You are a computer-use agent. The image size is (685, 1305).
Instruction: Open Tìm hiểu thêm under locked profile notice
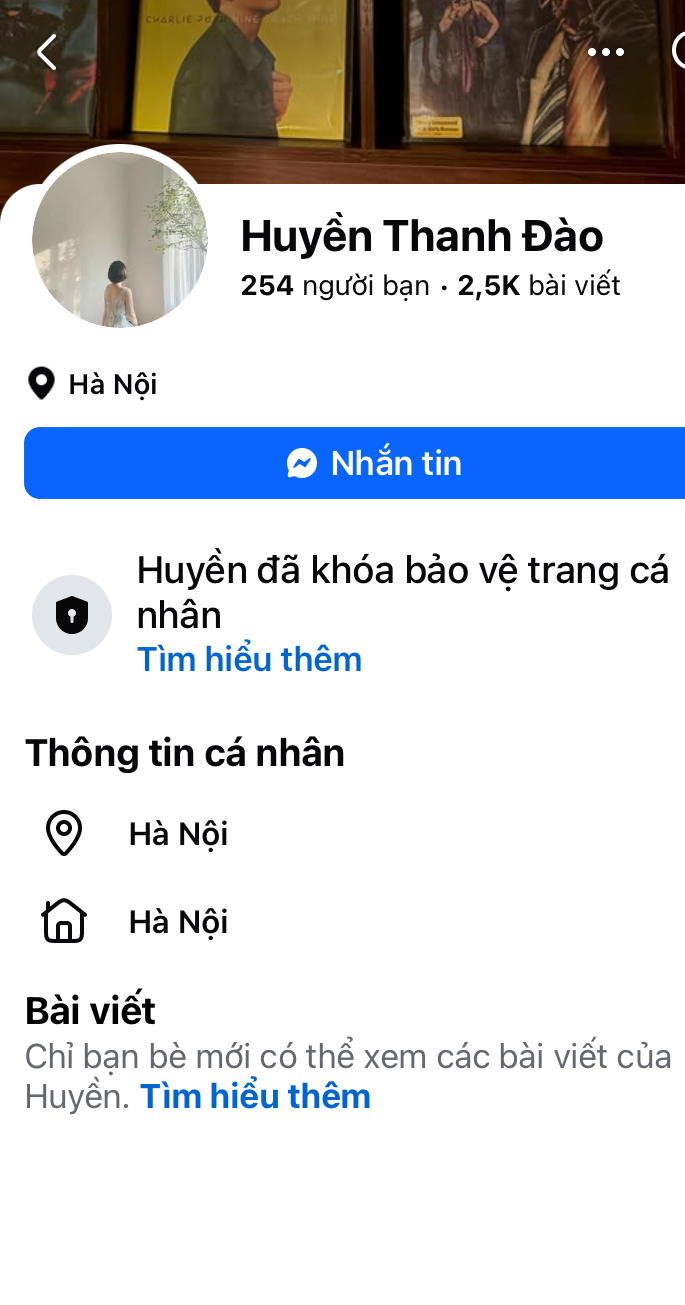(249, 660)
